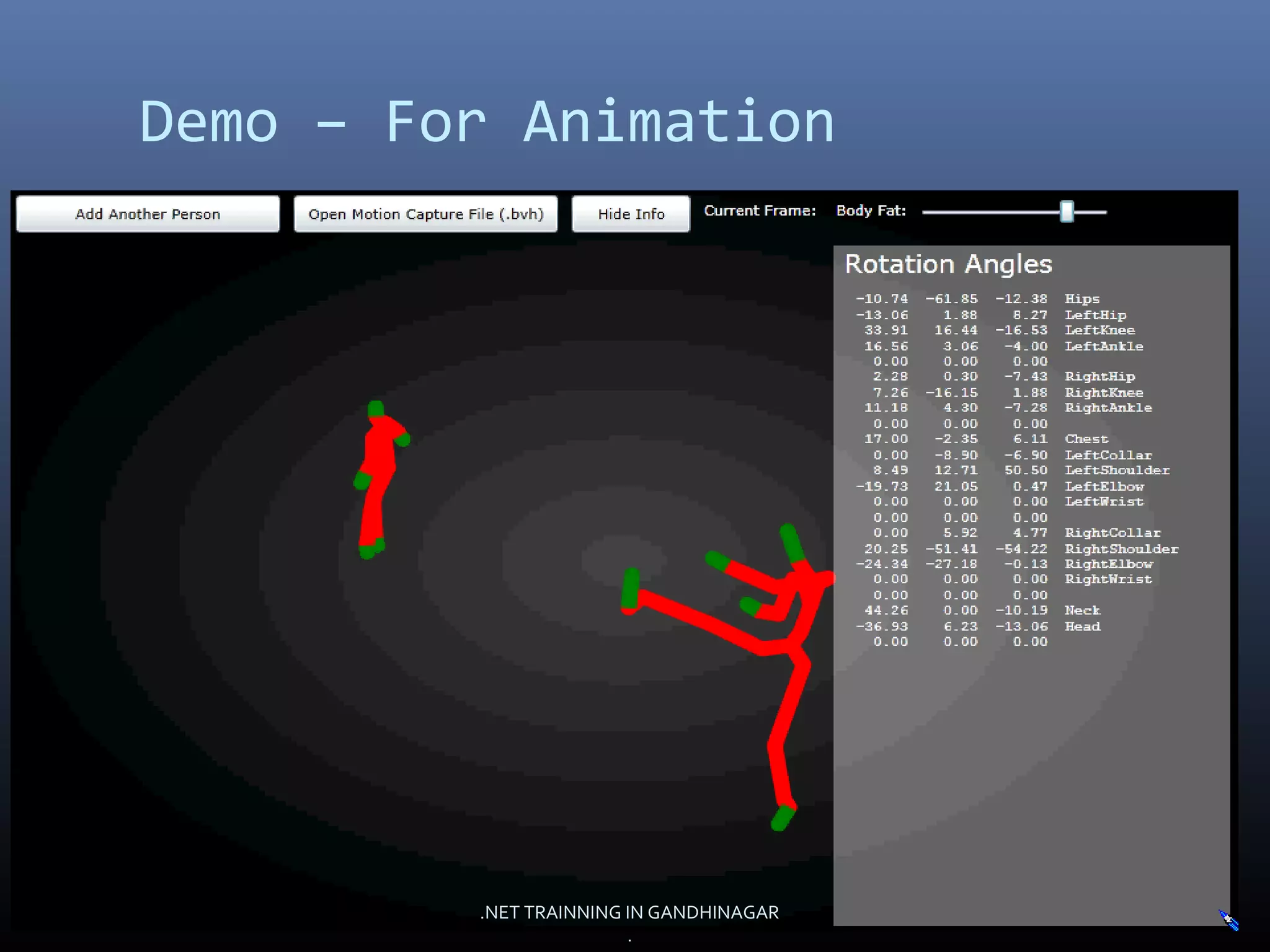Click the Hide Info button
The height and width of the screenshot is (952, 1270).
tap(631, 214)
